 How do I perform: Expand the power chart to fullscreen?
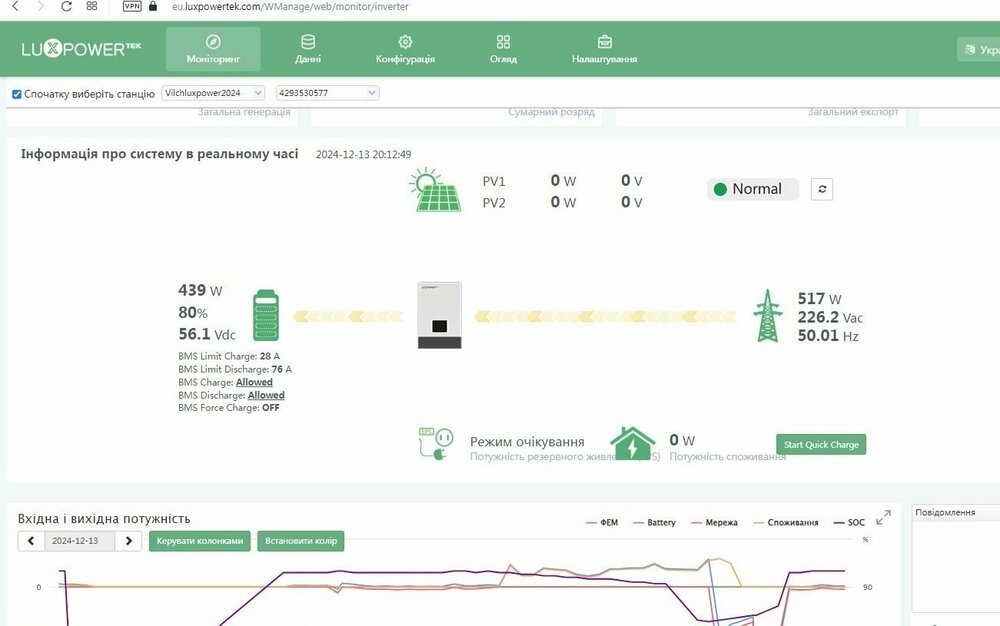[x=883, y=518]
